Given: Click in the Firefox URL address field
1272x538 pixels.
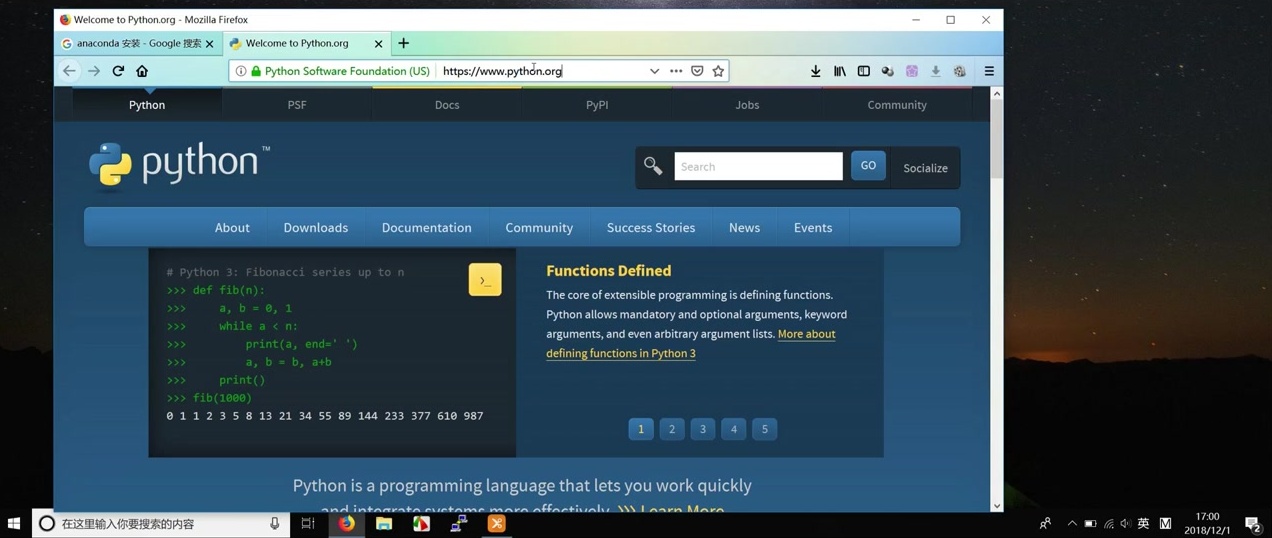Looking at the screenshot, I should pyautogui.click(x=540, y=71).
